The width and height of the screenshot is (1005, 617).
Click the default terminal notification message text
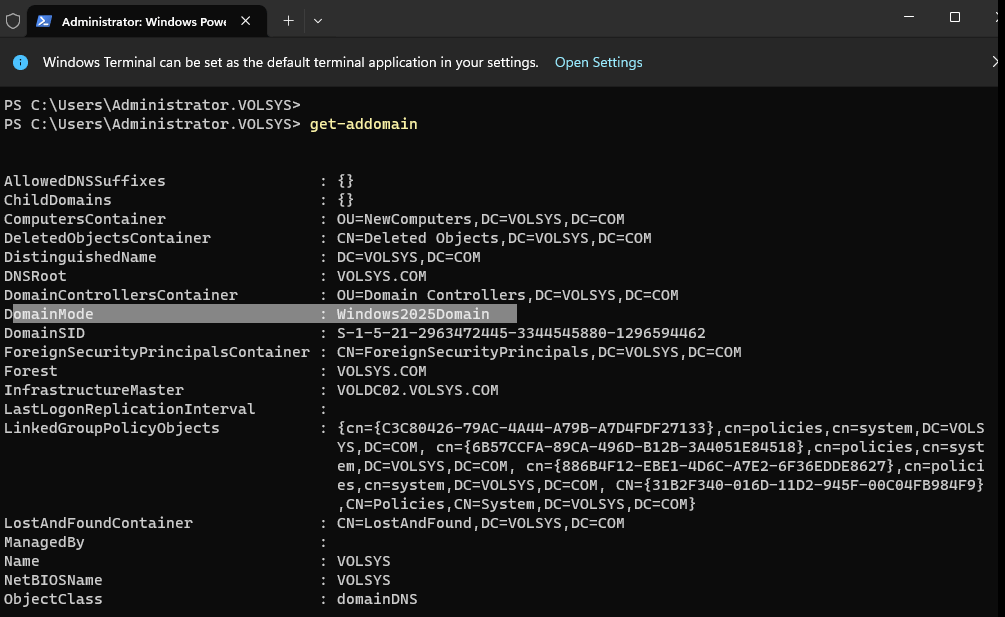click(x=290, y=62)
